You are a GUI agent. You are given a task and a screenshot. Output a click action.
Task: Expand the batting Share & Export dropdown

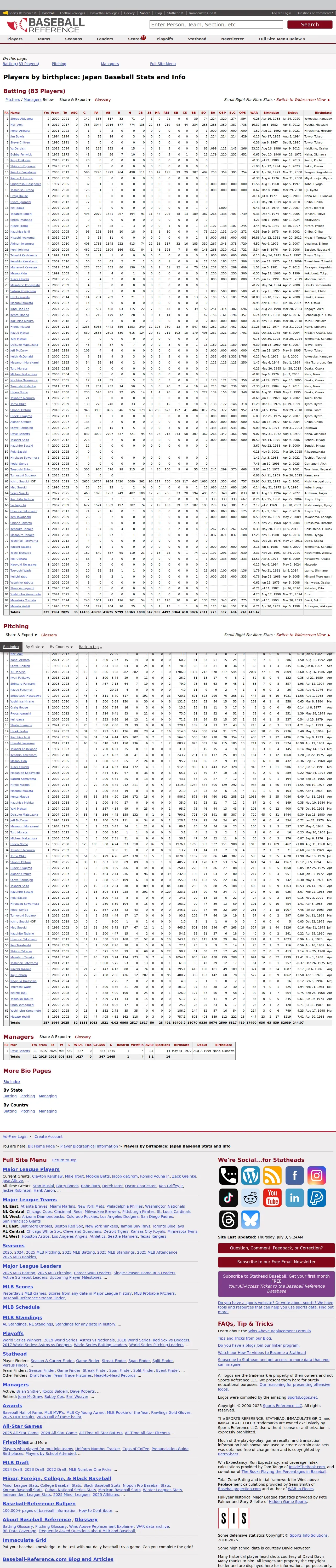75,100
